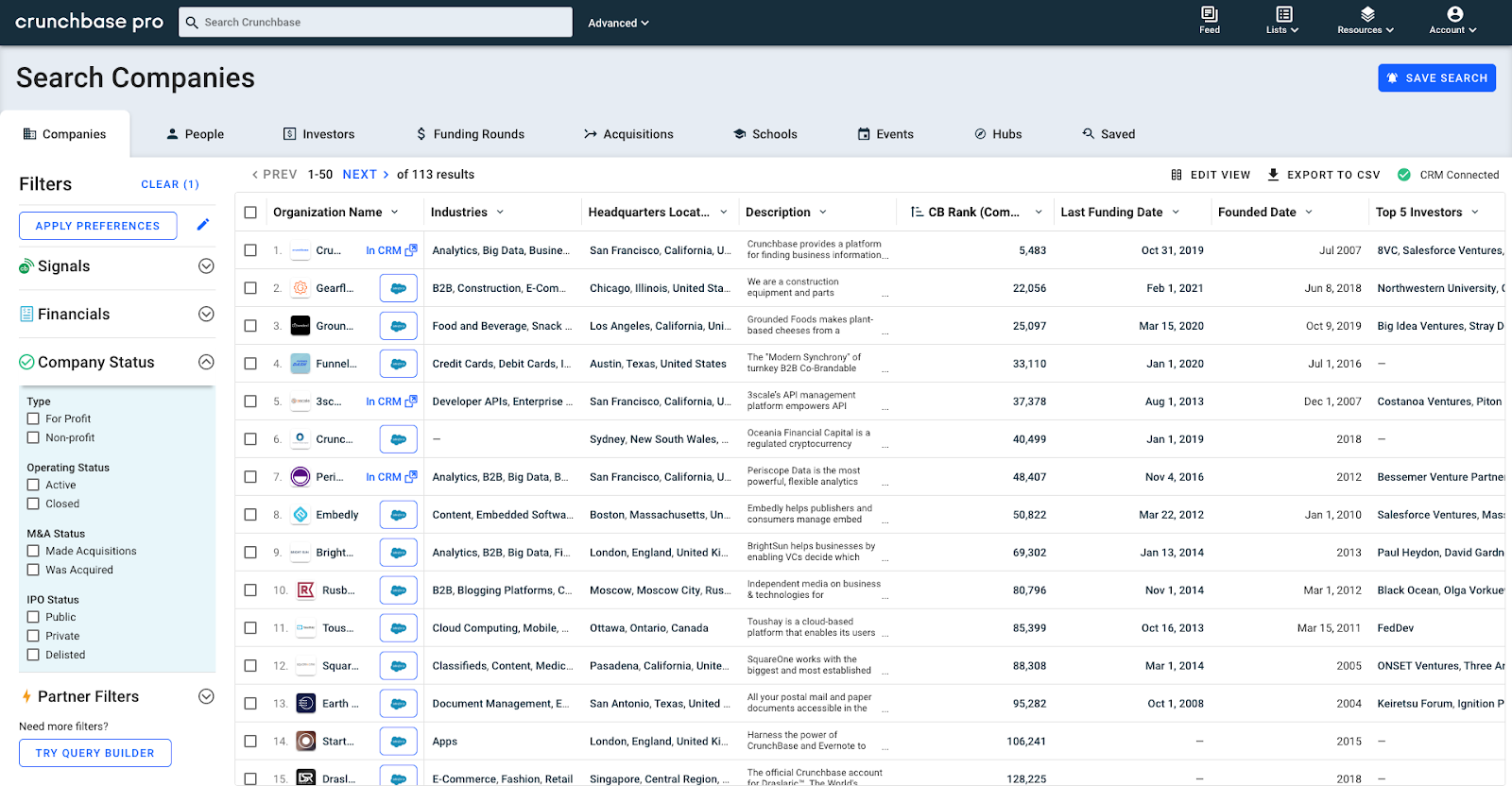The height and width of the screenshot is (786, 1512).
Task: Open the Feed icon in header
Action: (x=1210, y=14)
